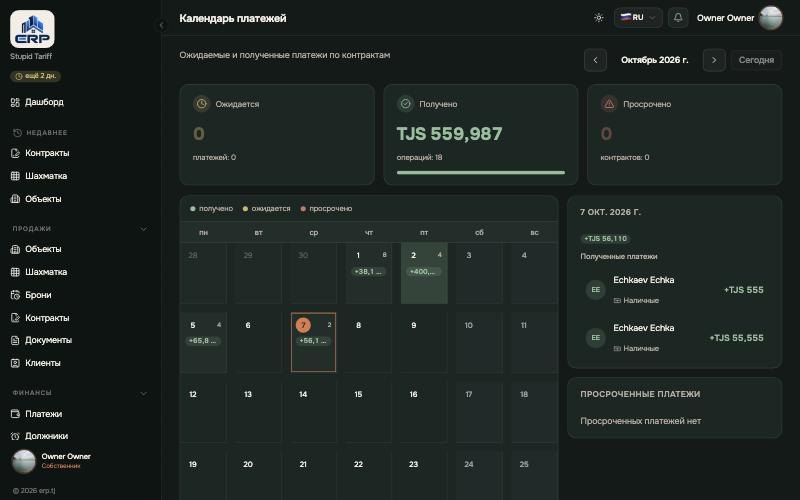Collapse the Финансы section chevron
This screenshot has height=500, width=800.
(x=144, y=393)
